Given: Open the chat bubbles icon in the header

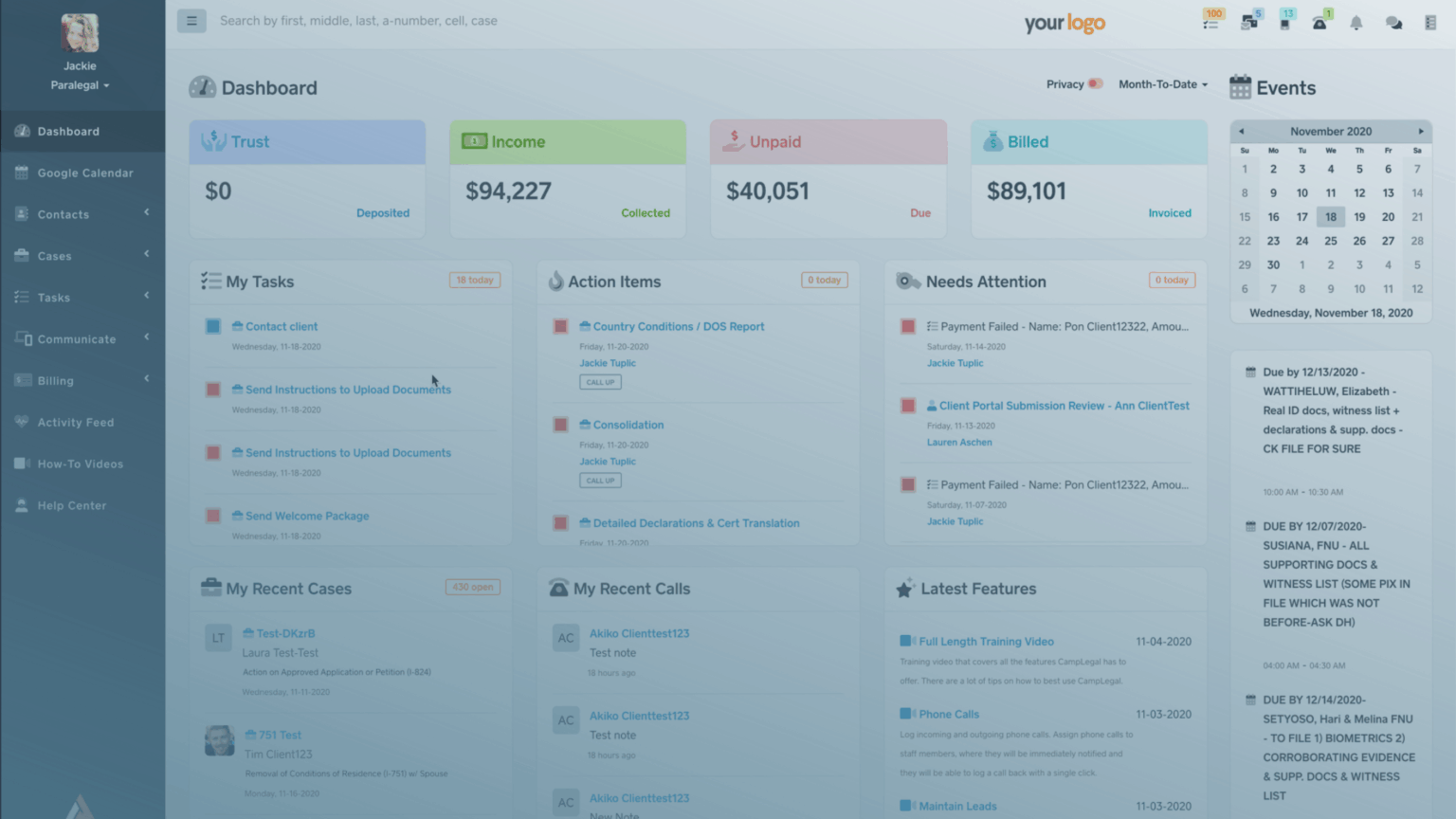Looking at the screenshot, I should click(x=1392, y=21).
